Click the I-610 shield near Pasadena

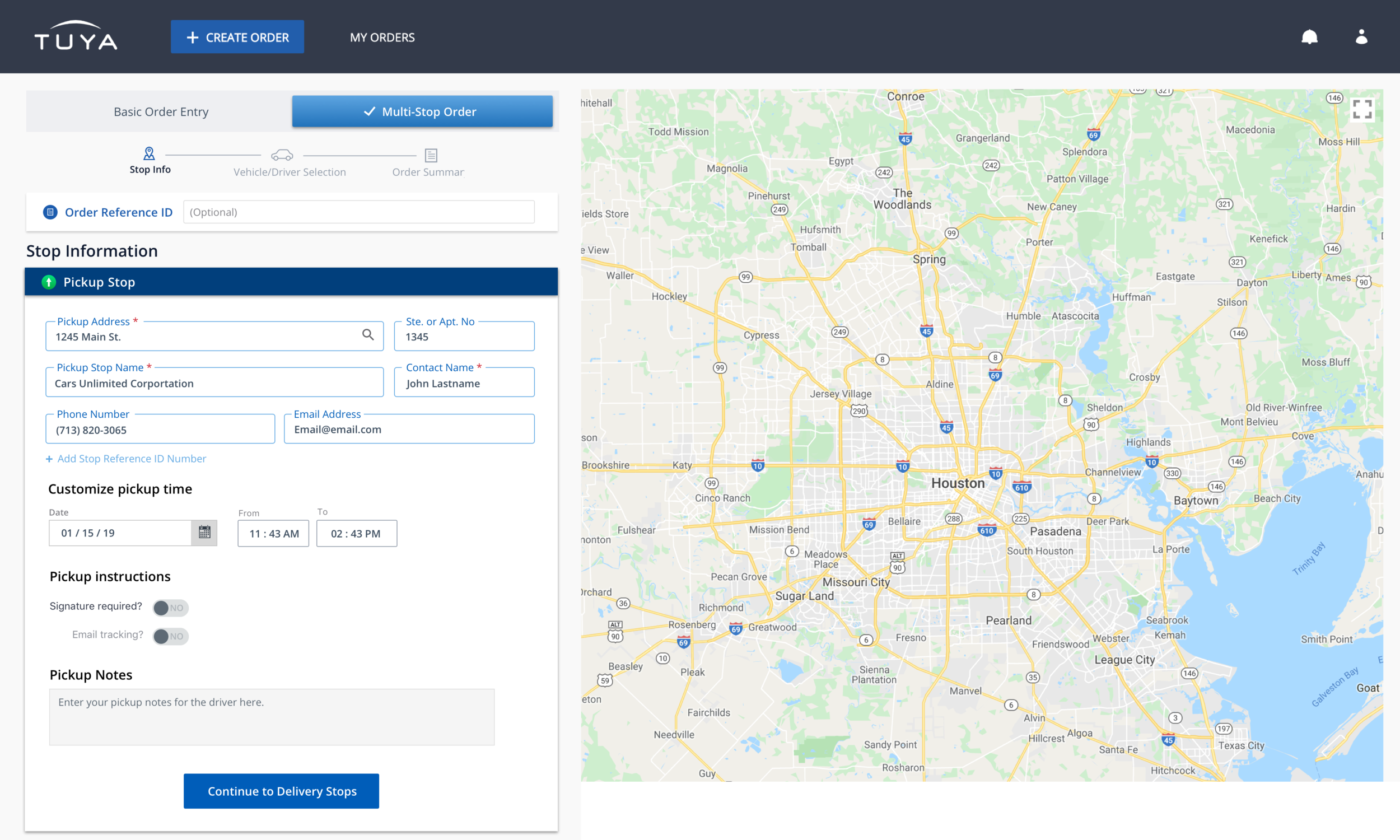pyautogui.click(x=987, y=530)
